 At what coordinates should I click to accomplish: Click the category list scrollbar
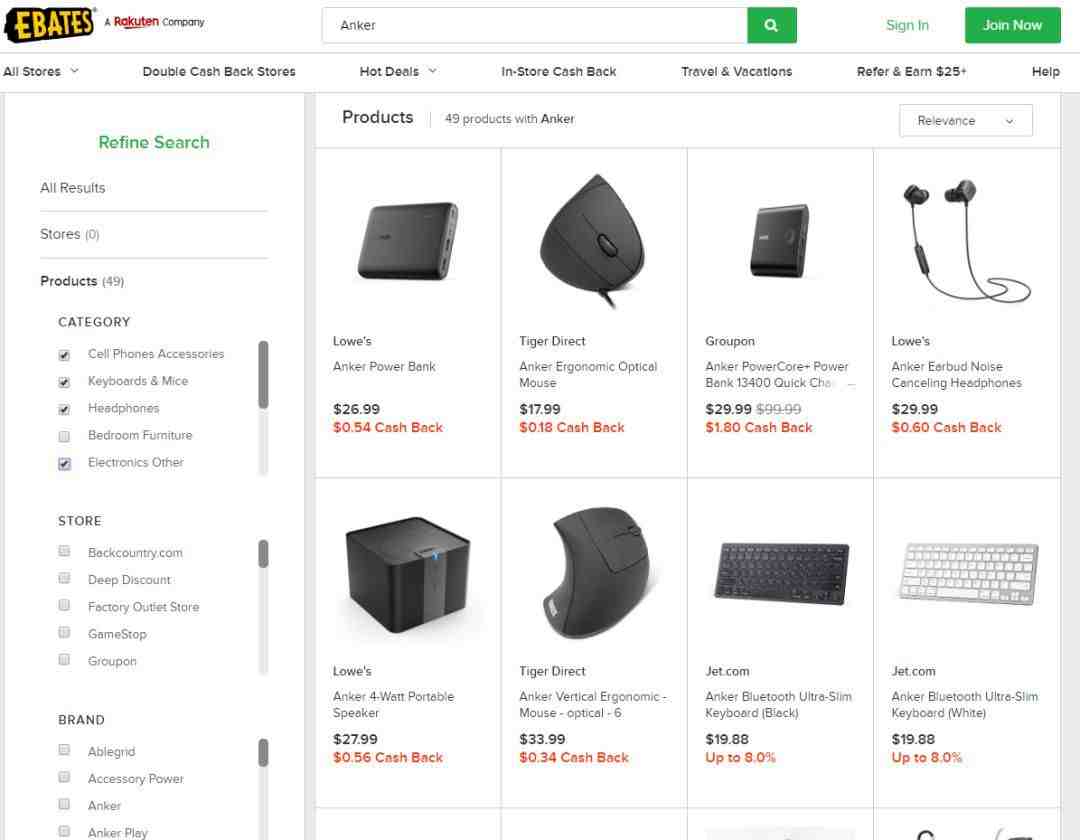click(263, 375)
